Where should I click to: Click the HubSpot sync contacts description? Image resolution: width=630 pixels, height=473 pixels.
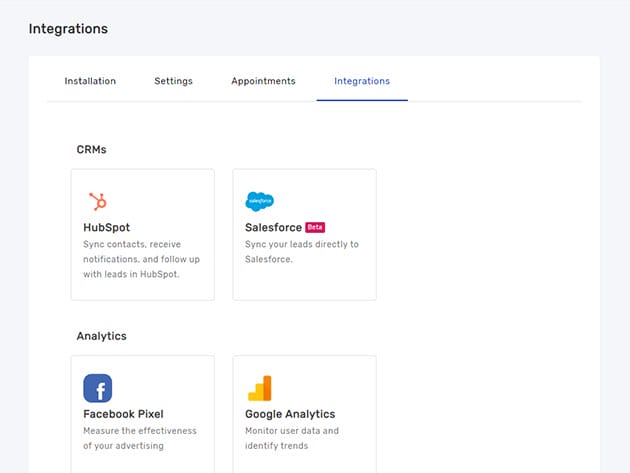[x=132, y=259]
